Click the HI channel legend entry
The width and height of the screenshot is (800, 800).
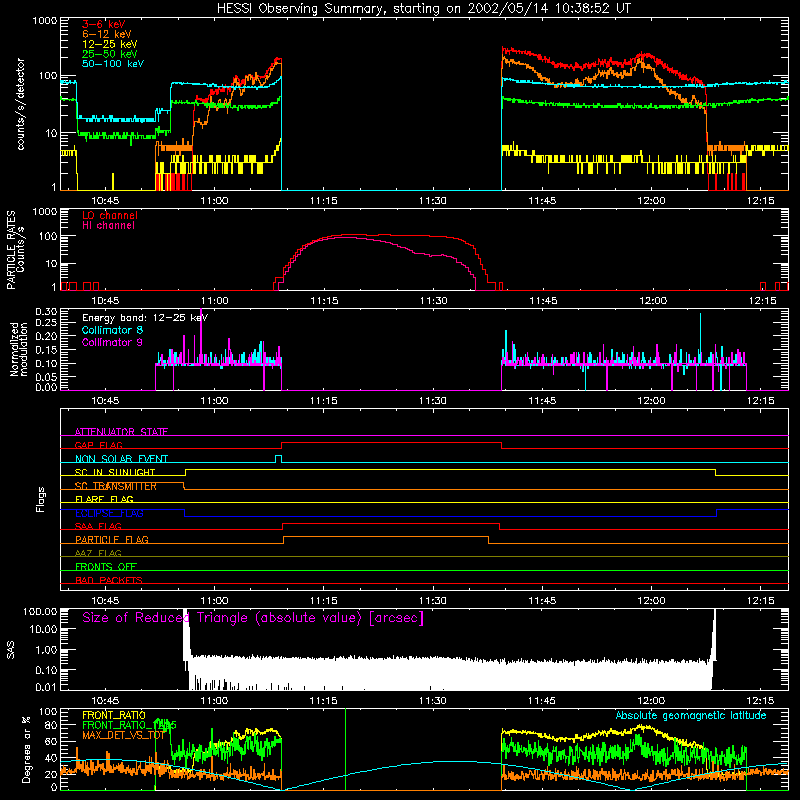pos(108,225)
